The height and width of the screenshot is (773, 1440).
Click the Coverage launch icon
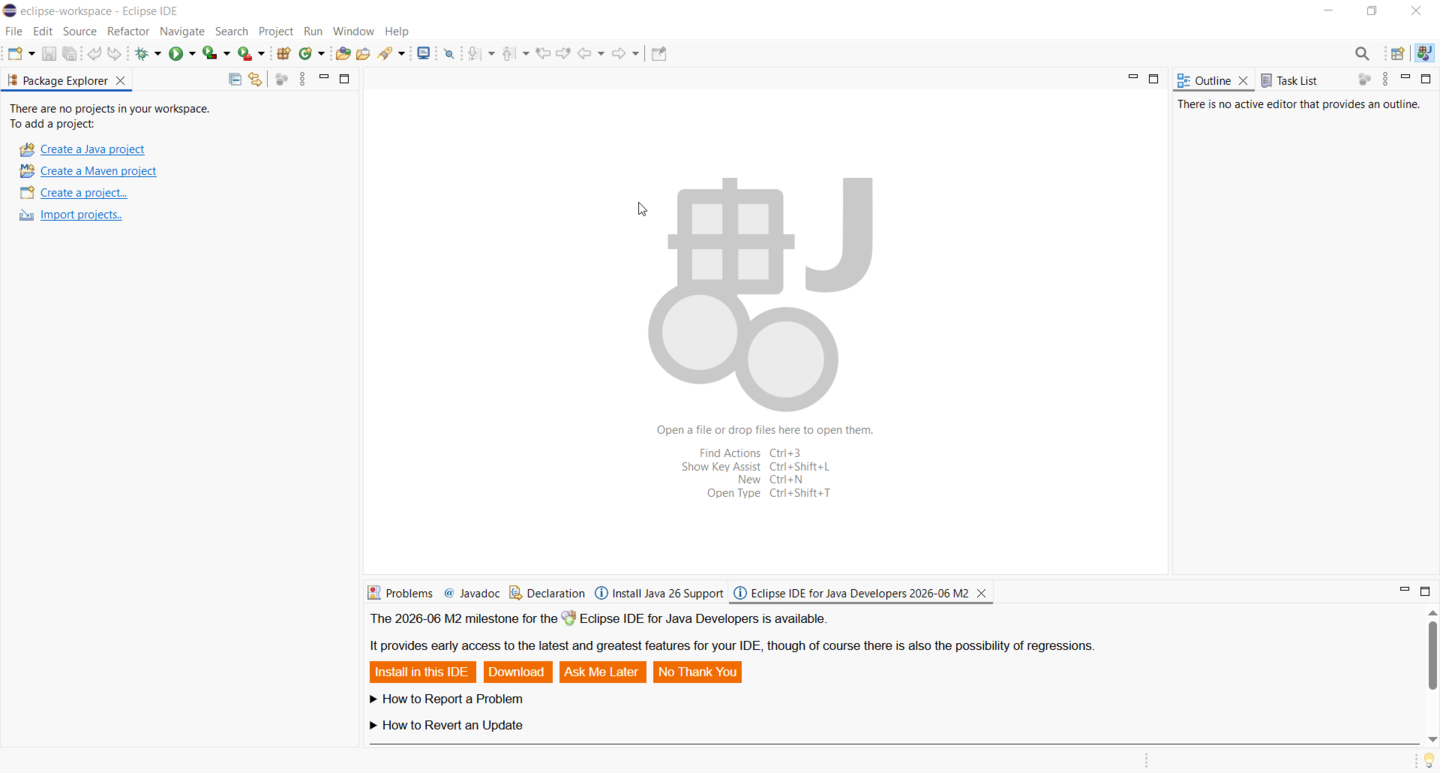210,54
